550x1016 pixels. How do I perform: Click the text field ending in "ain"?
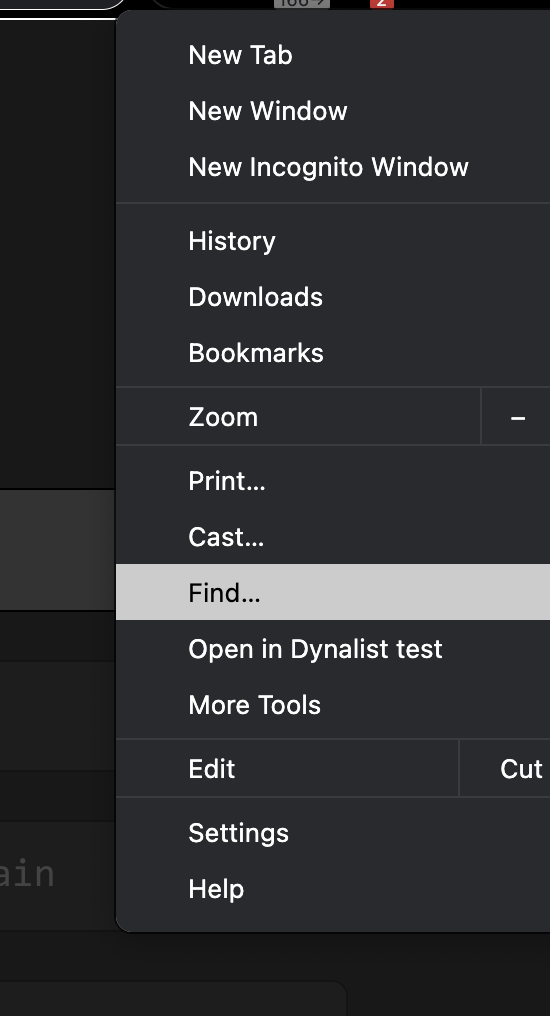[58, 875]
